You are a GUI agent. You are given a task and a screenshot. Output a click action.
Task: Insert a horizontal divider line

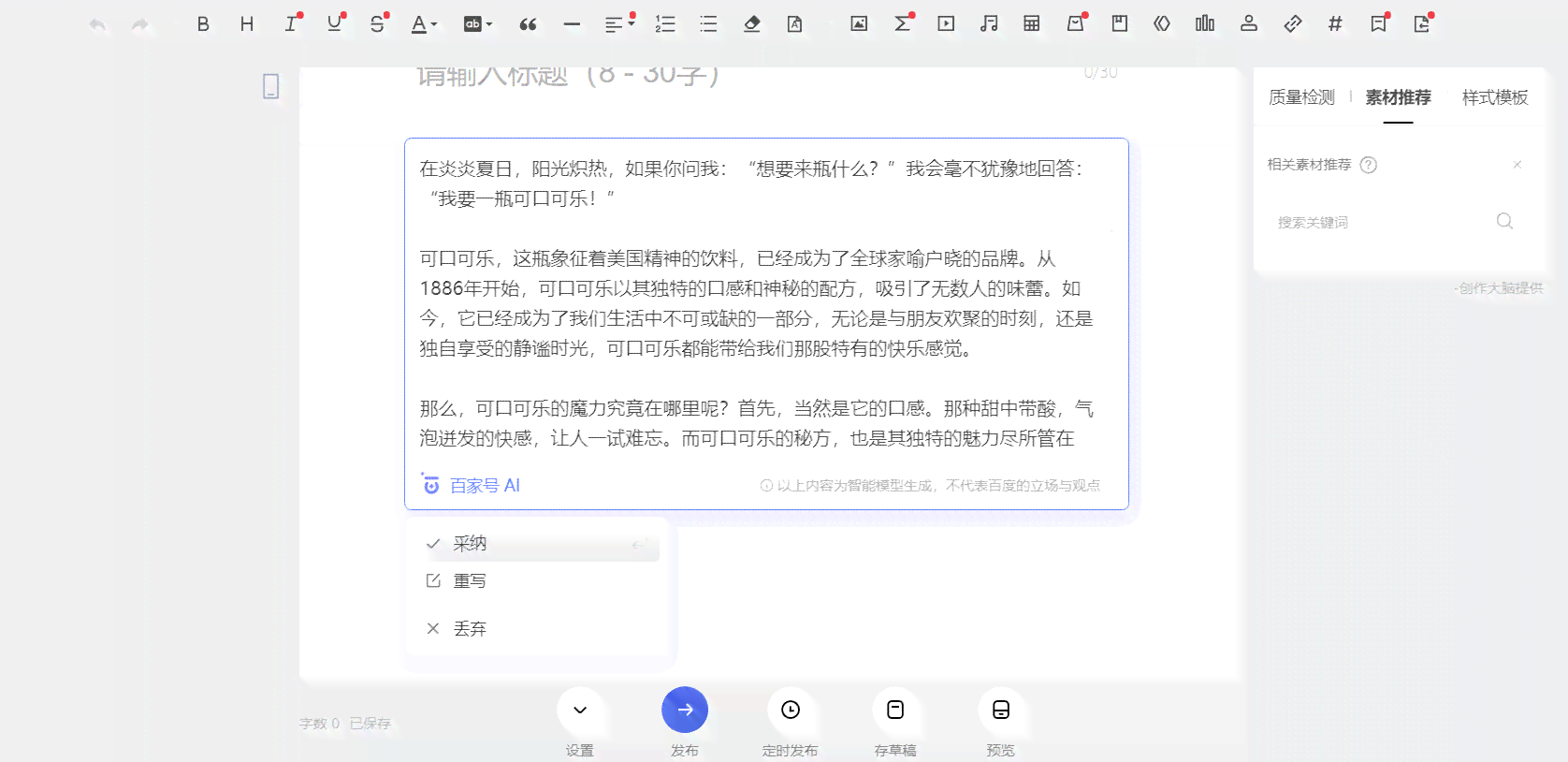572,24
